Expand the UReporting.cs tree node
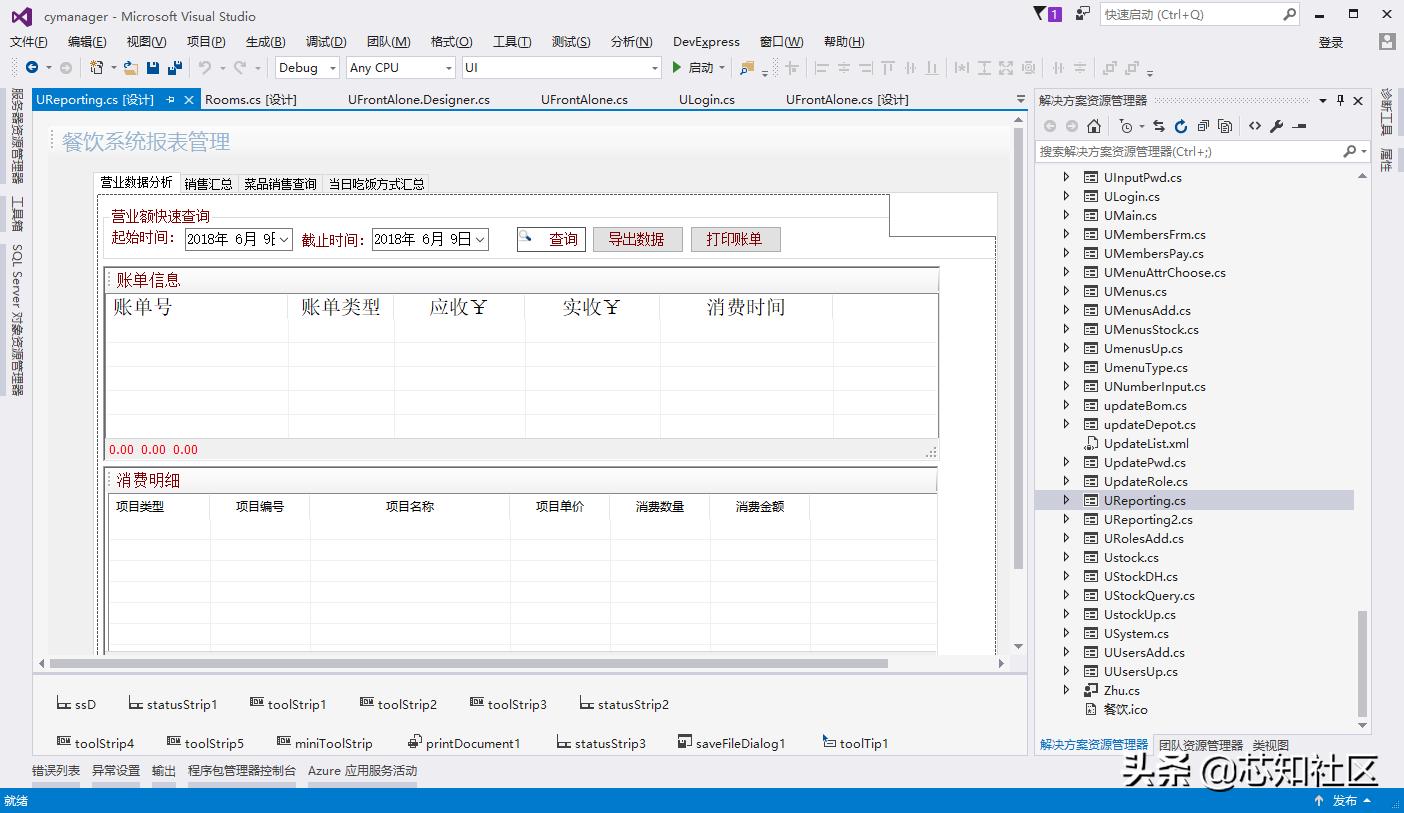The width and height of the screenshot is (1404, 813). pyautogui.click(x=1066, y=500)
